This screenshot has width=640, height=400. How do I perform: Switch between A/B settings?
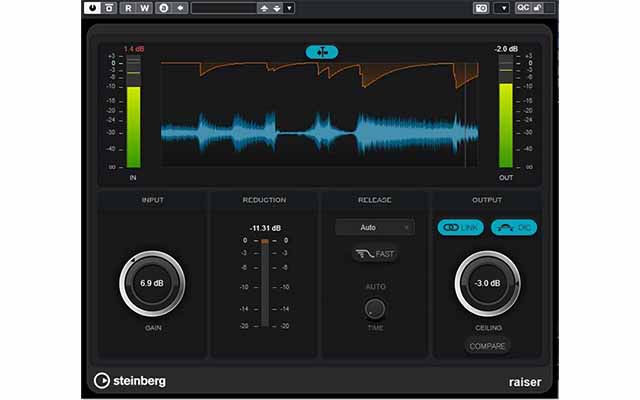(x=164, y=8)
